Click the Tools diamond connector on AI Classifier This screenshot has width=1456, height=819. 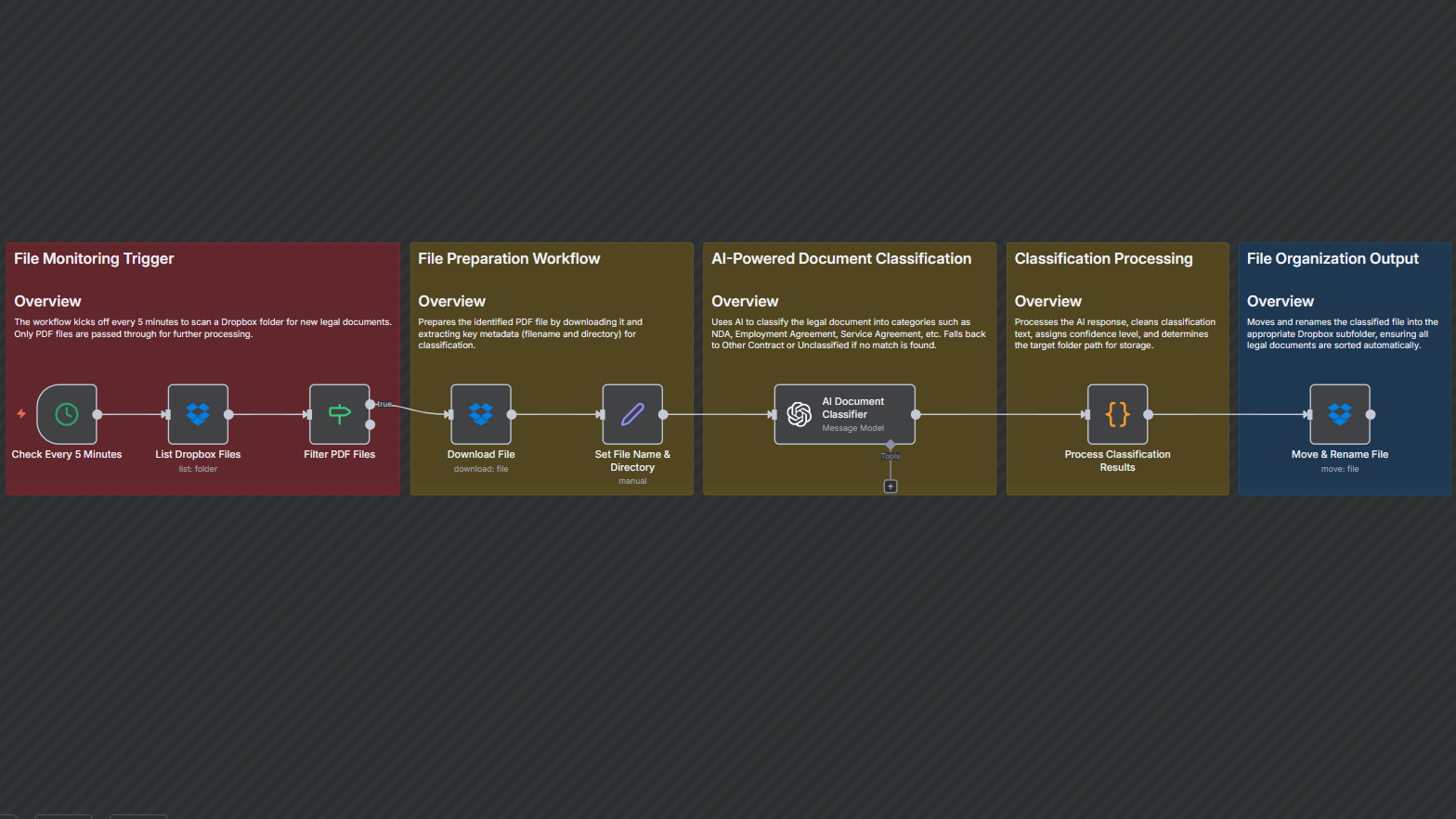890,445
